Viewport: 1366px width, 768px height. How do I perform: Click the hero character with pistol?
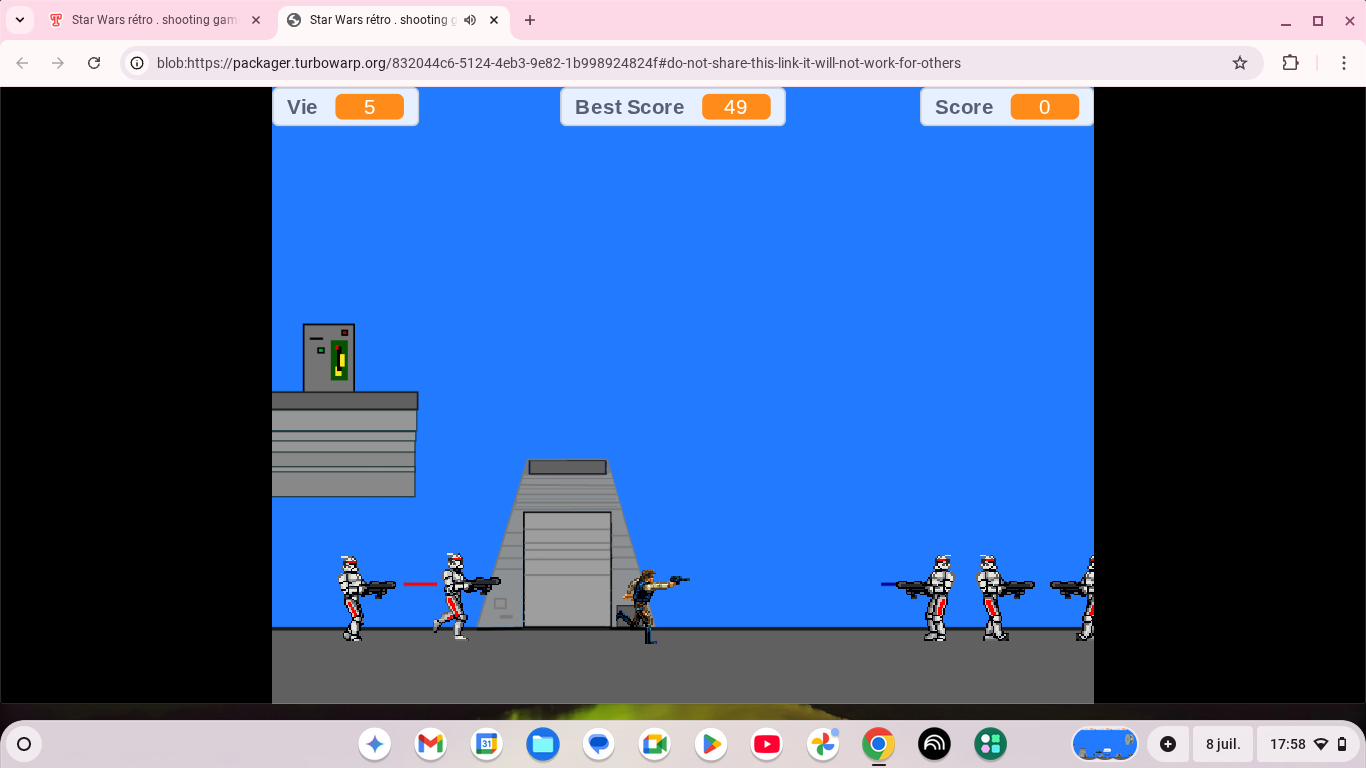pyautogui.click(x=651, y=606)
